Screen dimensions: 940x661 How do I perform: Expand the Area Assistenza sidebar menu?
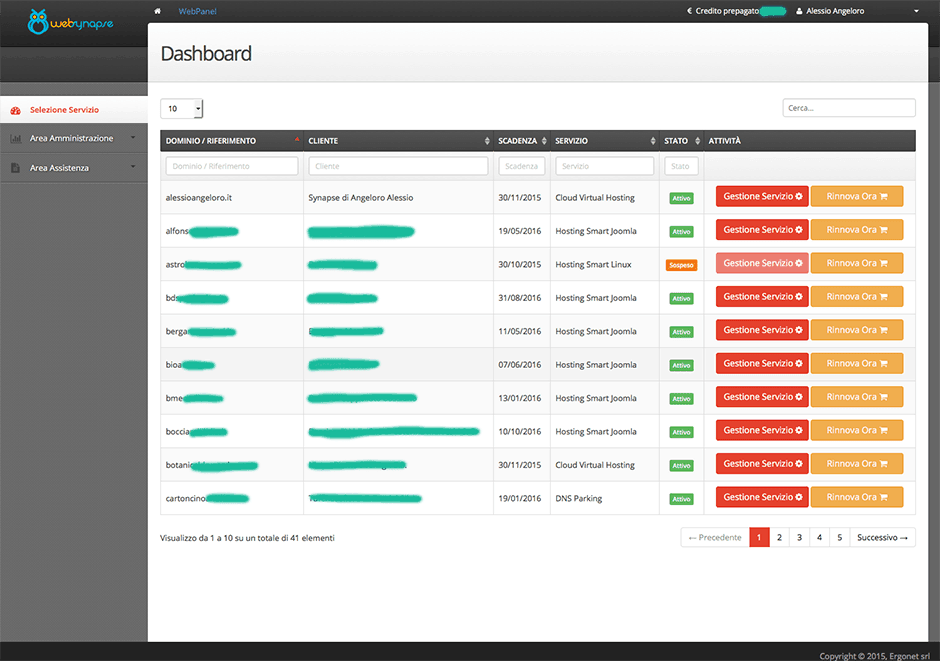(72, 168)
